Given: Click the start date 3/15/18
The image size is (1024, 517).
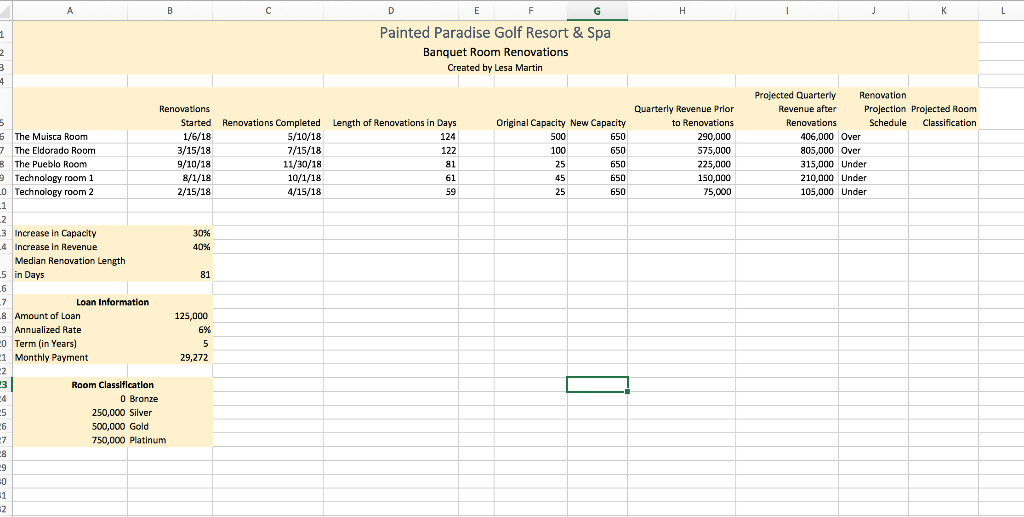Looking at the screenshot, I should (x=170, y=150).
